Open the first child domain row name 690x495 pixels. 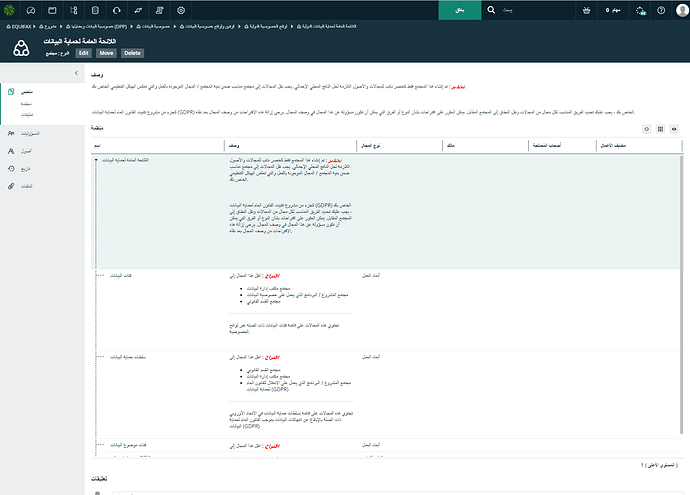click(121, 275)
